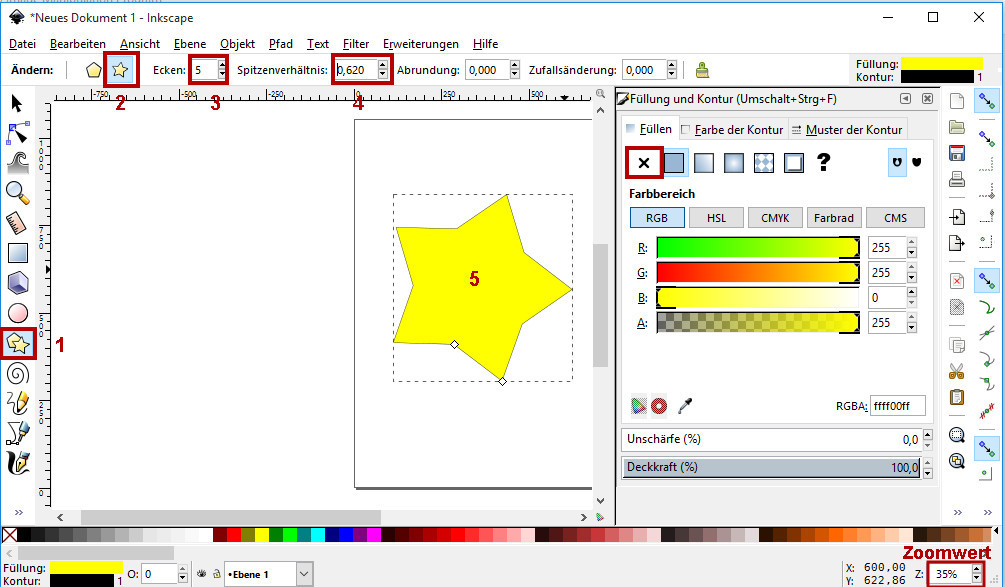Select the rectangle tool
The height and width of the screenshot is (587, 1005).
click(18, 253)
